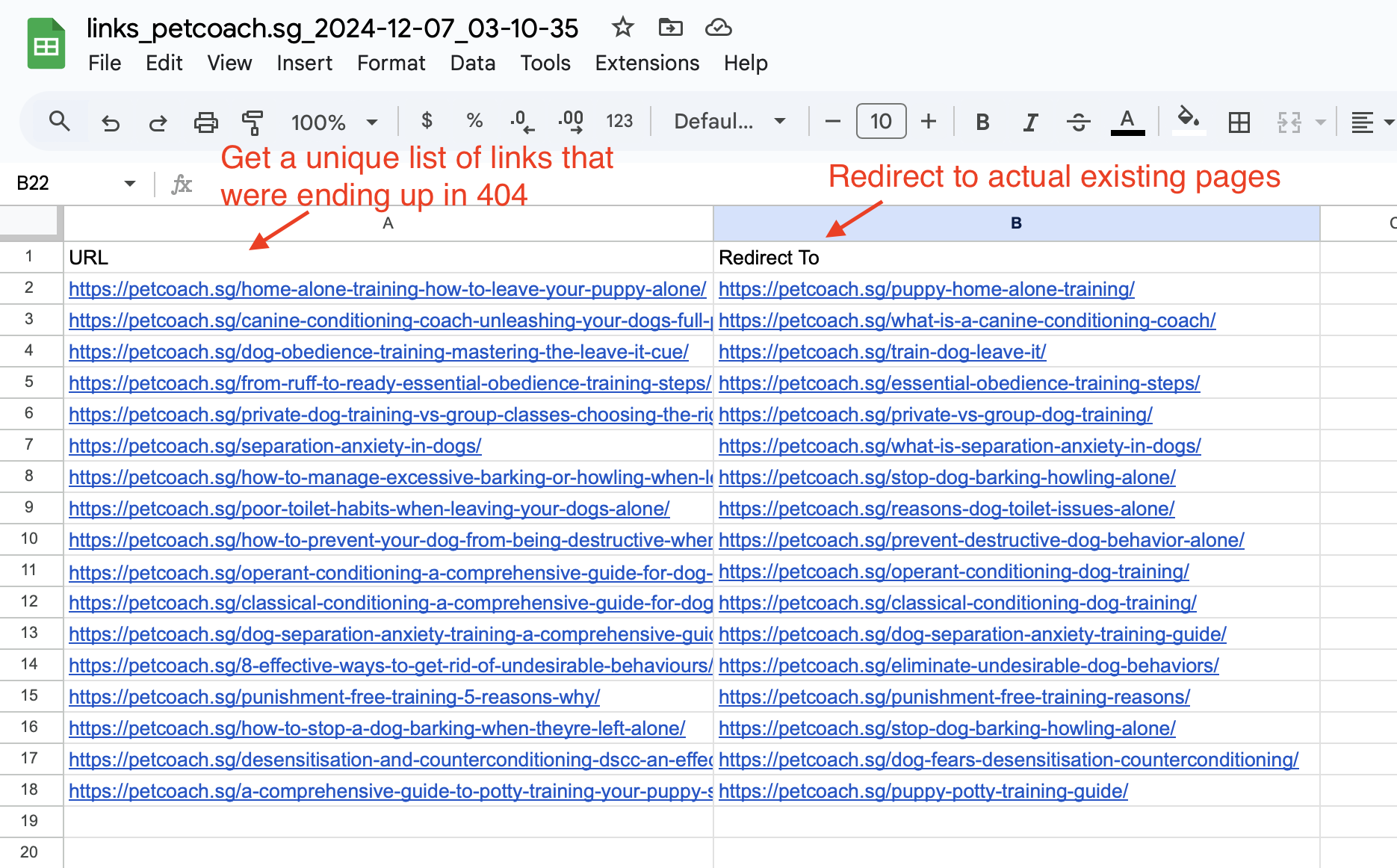This screenshot has height=868, width=1397.
Task: Open the separation-anxiety-in-dogs link in column A
Action: coord(275,446)
